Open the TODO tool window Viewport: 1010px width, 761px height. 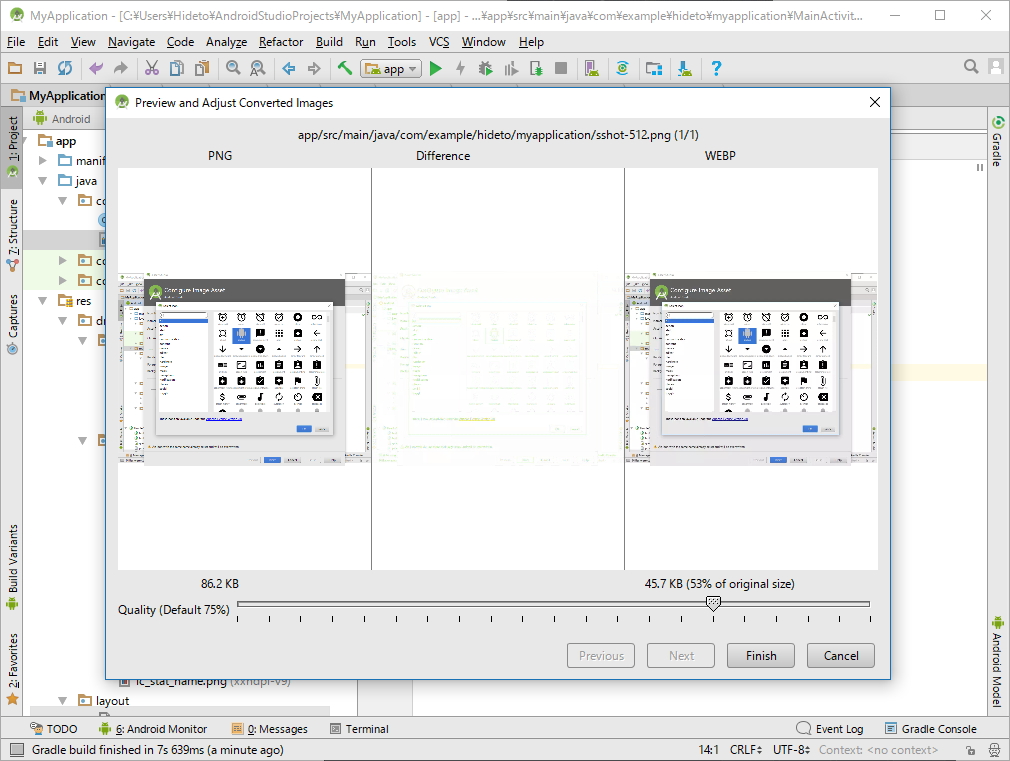54,729
